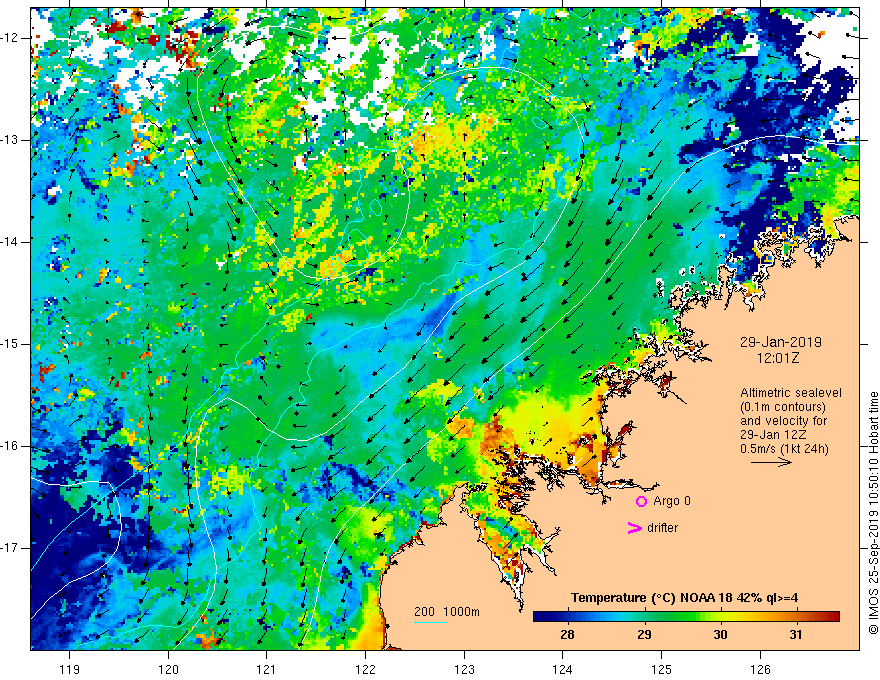Click longitude axis label '119'

(69, 669)
